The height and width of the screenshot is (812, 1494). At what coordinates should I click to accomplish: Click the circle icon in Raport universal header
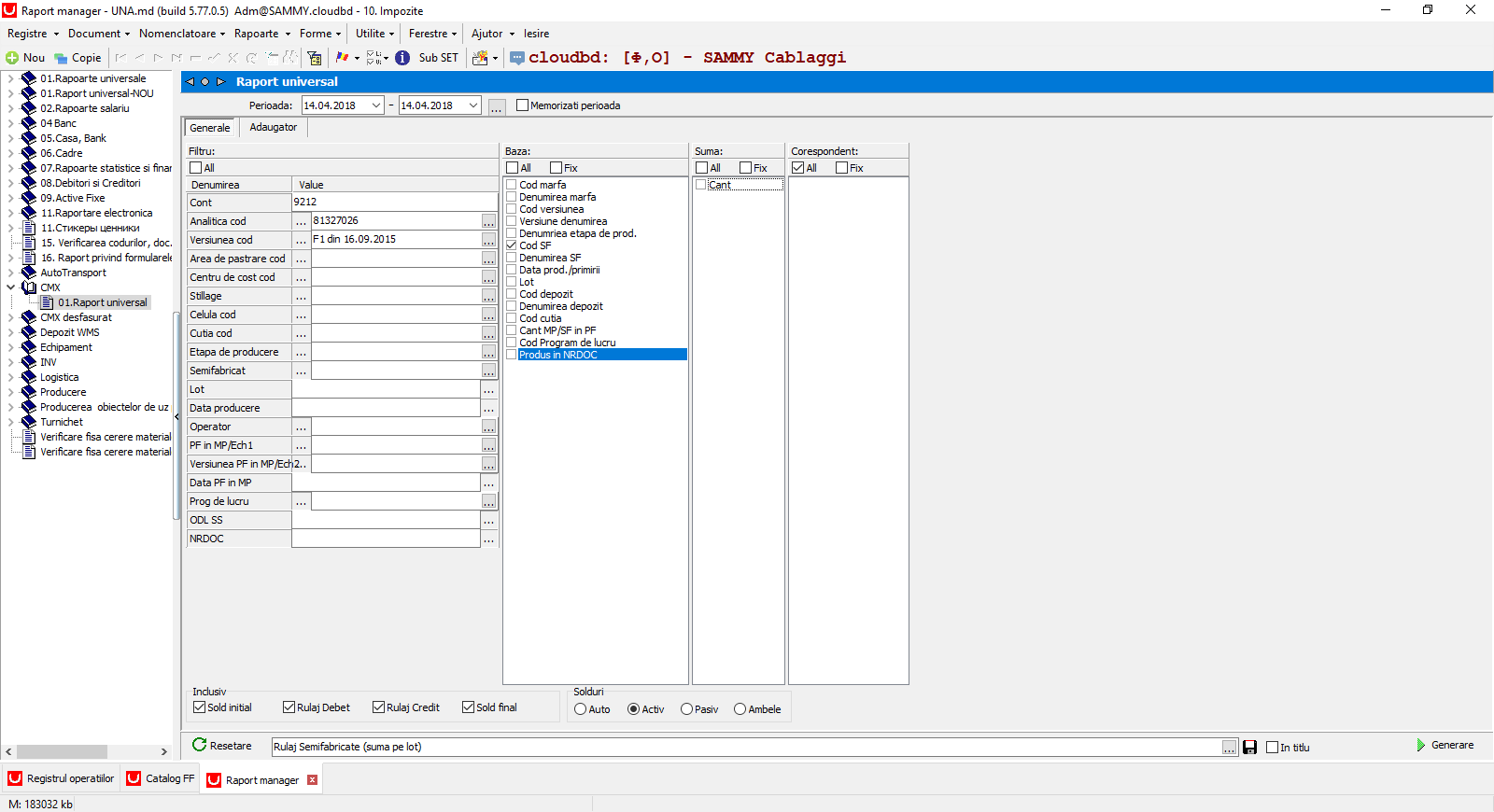coord(205,81)
